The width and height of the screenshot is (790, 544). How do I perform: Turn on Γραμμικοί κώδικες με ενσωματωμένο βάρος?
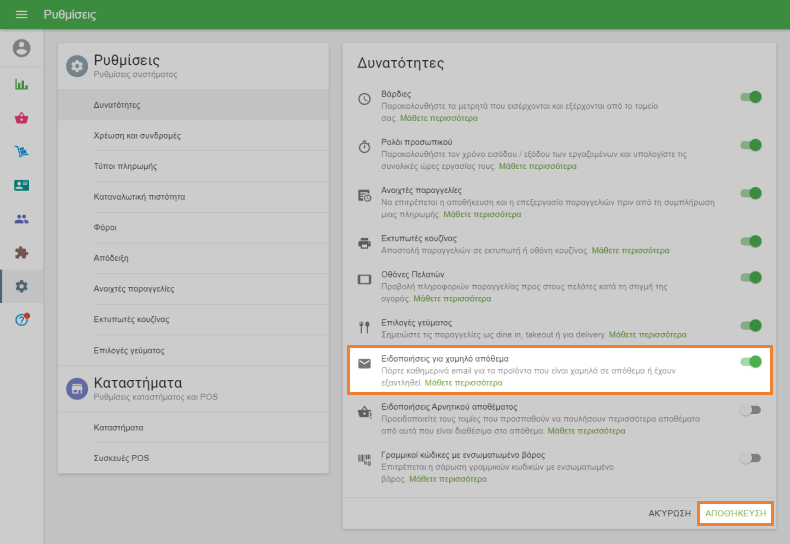(x=750, y=458)
